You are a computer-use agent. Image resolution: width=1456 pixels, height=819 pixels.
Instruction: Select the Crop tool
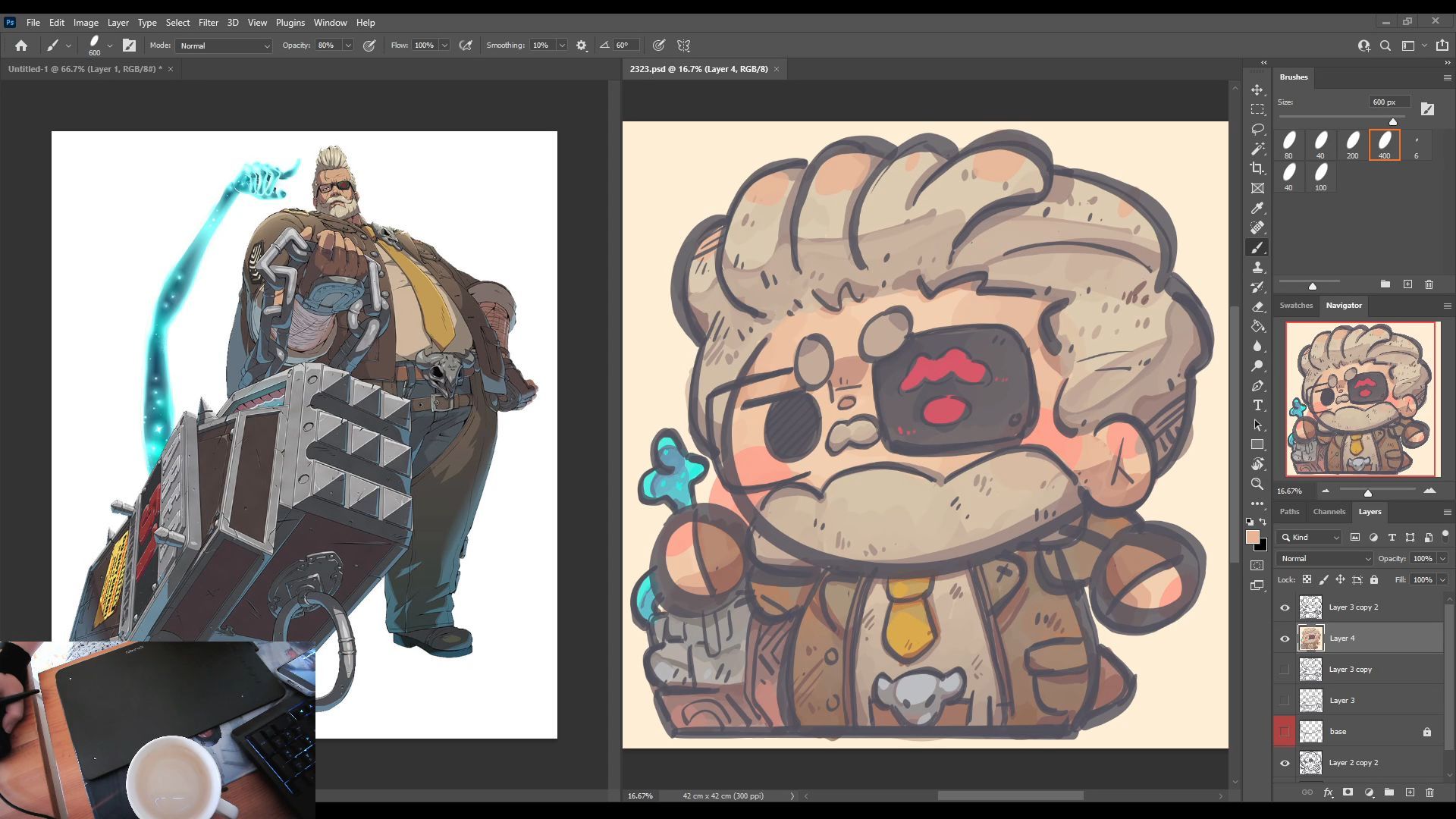[1257, 168]
